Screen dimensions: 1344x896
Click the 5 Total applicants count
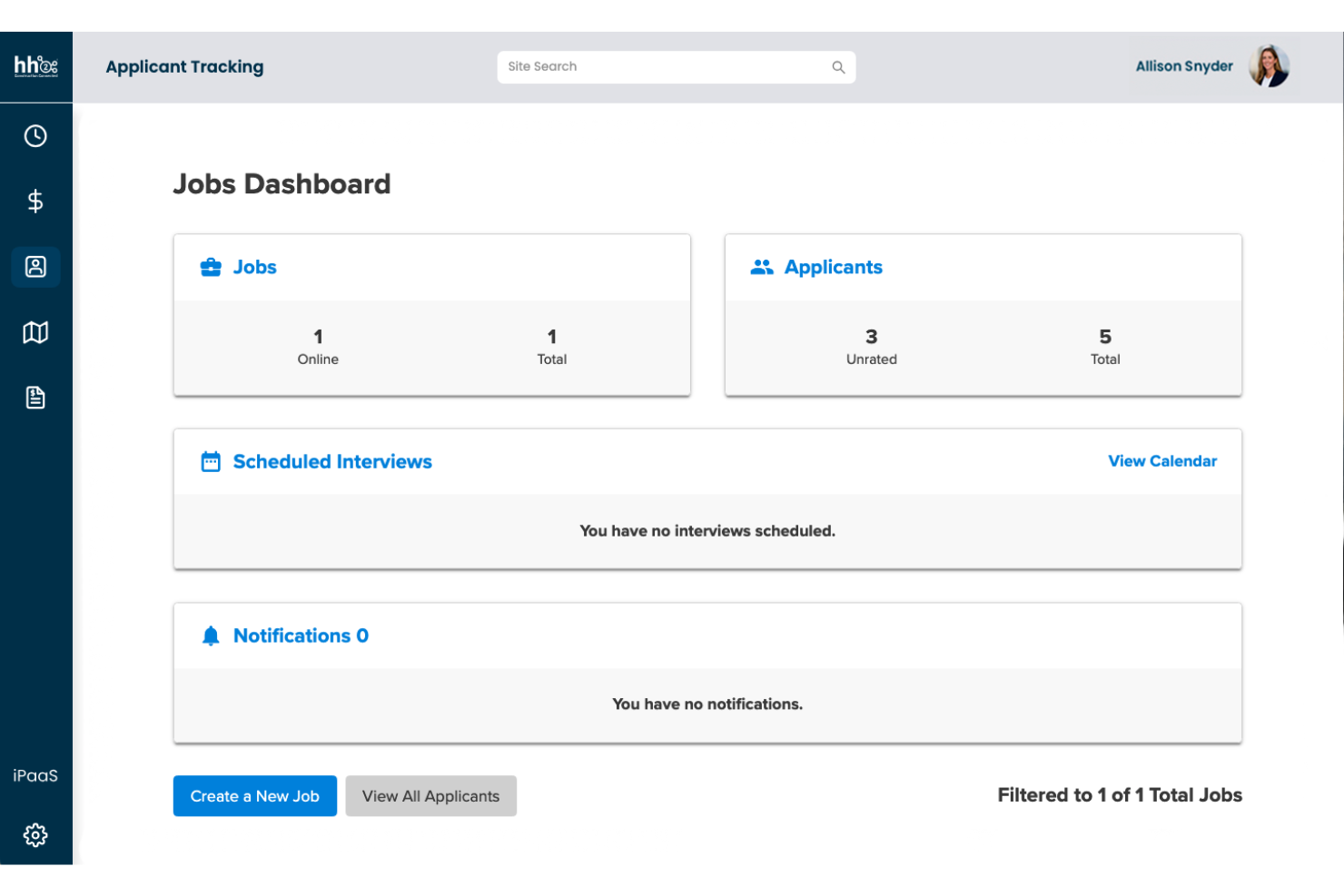pos(1105,347)
